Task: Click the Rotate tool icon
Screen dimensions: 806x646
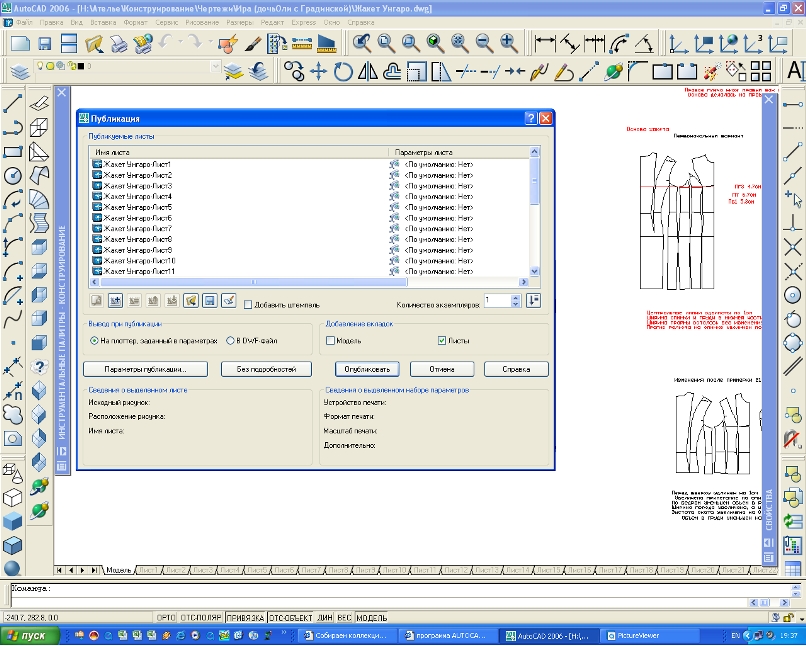Action: (x=343, y=71)
